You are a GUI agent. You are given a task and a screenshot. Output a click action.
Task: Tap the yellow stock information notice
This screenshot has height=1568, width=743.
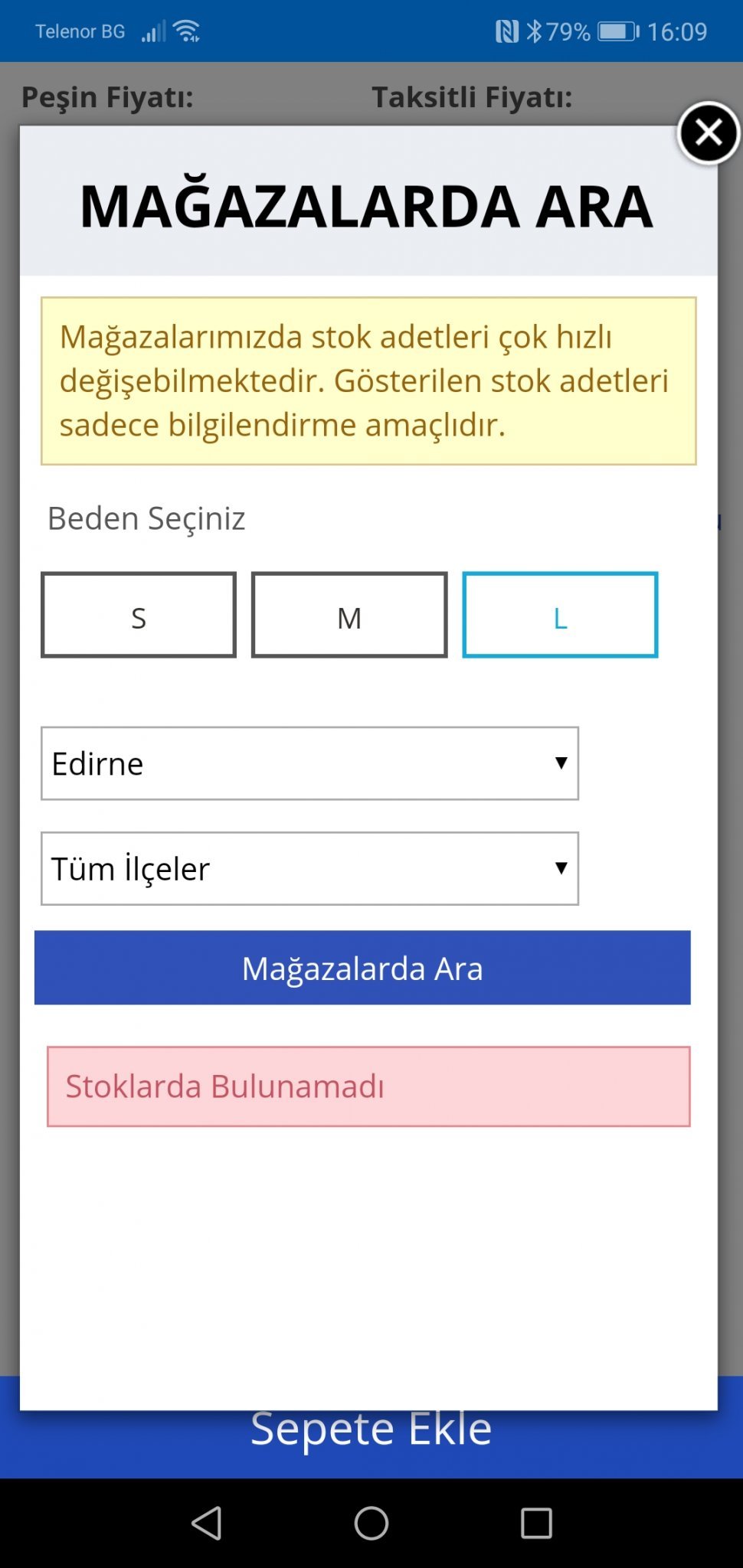tap(368, 381)
